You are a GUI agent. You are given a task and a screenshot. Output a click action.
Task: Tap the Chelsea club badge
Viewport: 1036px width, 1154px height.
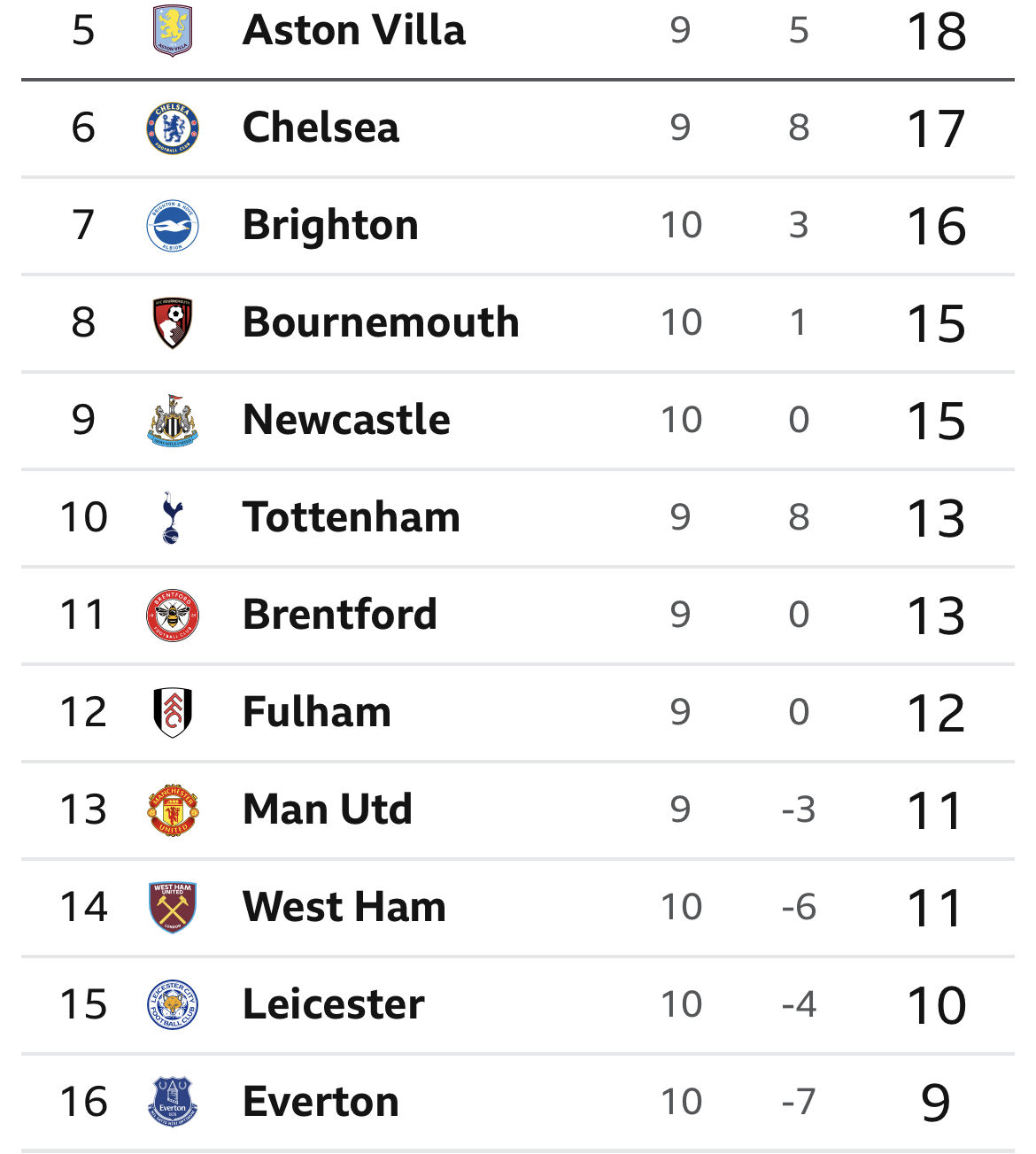tap(173, 128)
